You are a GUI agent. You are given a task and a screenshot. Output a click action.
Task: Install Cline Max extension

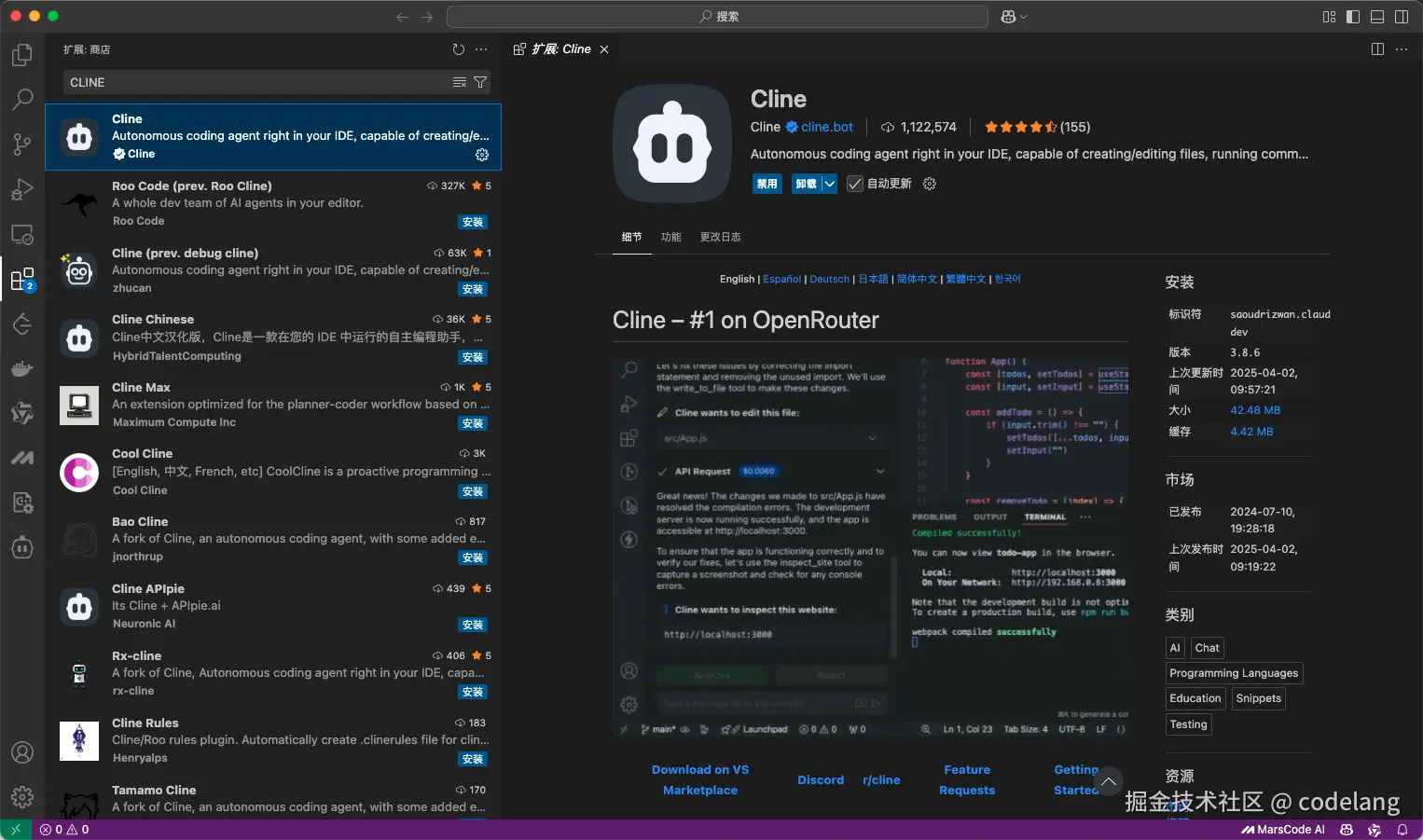[473, 423]
